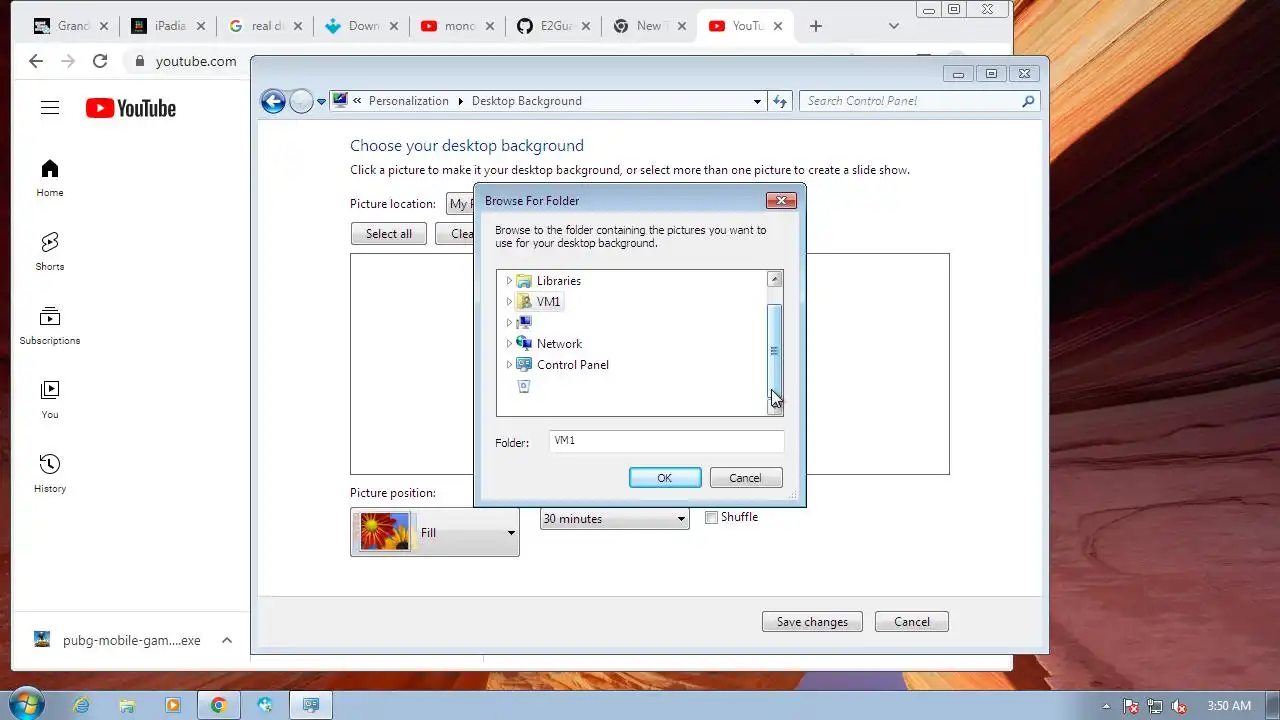This screenshot has width=1280, height=720.
Task: Switch to the 'mono' YouTube tab
Action: 457,26
